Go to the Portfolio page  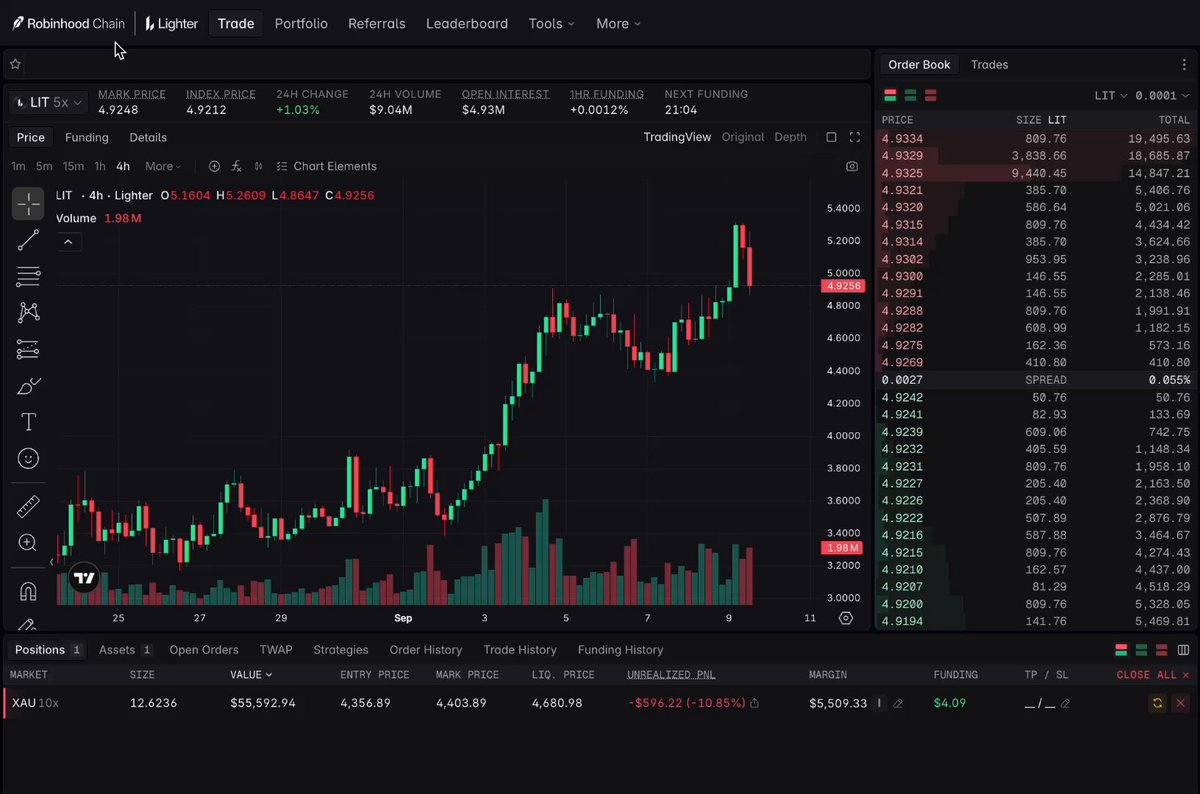tap(301, 23)
